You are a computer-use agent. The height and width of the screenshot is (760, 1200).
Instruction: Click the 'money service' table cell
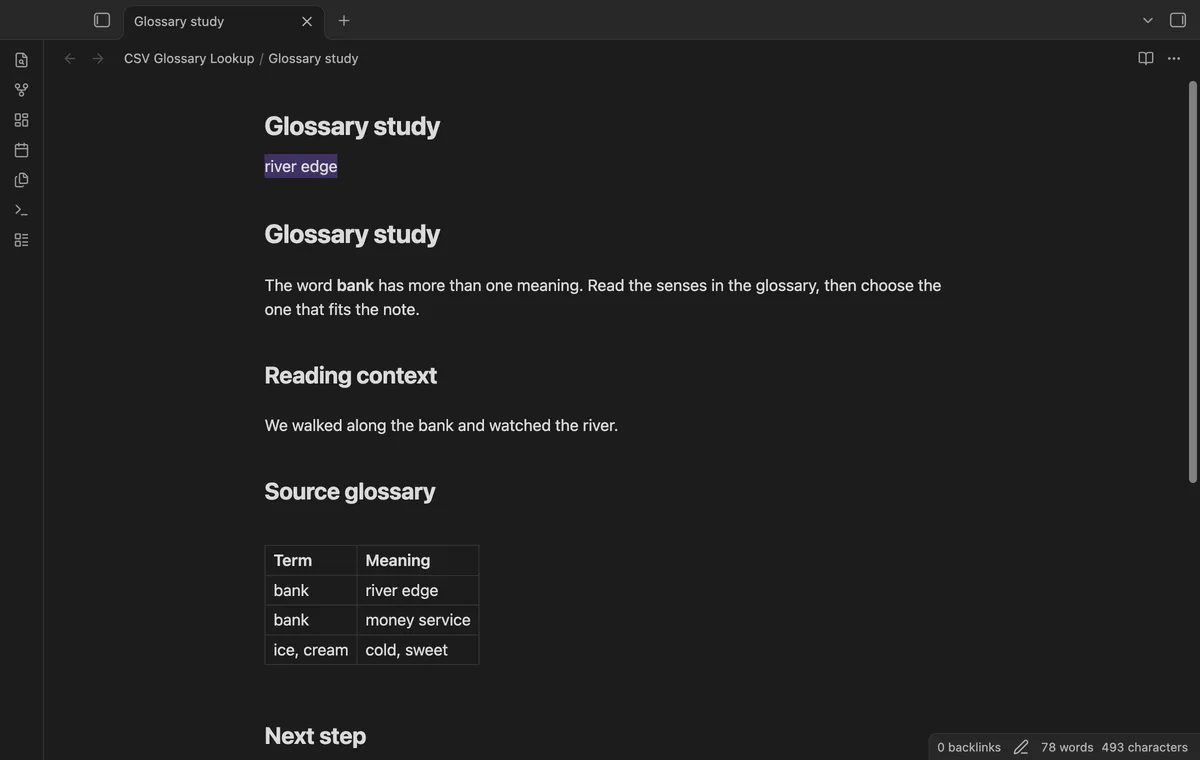[x=418, y=620]
